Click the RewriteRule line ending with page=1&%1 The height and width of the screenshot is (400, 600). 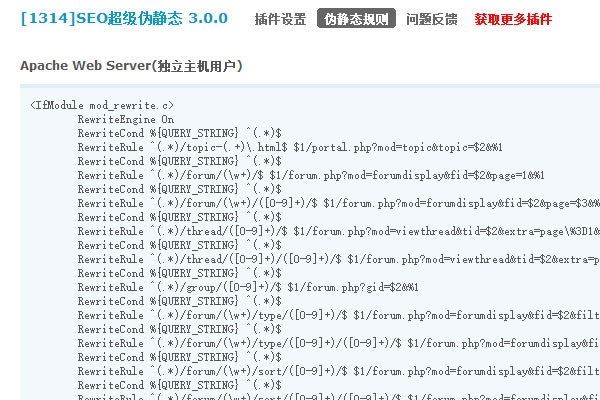click(311, 175)
